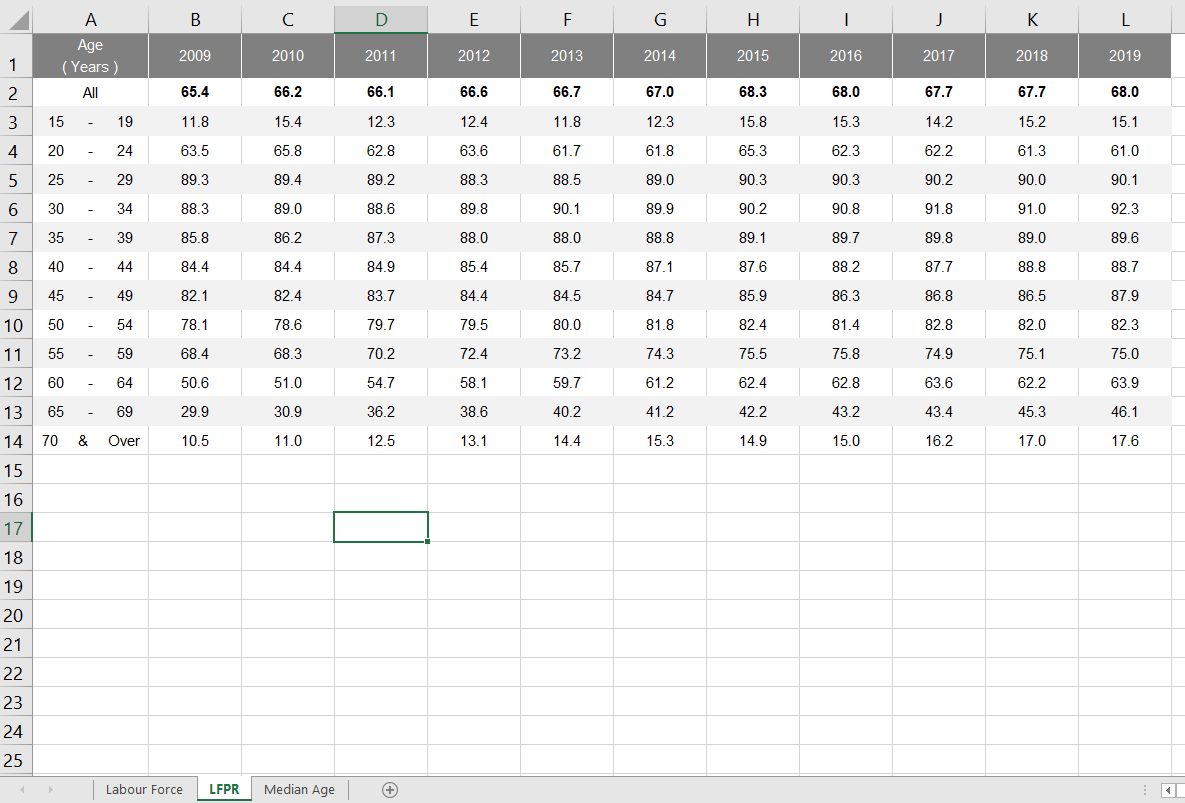The height and width of the screenshot is (803, 1185).
Task: Click the previous sheet navigation arrow
Action: pos(22,790)
